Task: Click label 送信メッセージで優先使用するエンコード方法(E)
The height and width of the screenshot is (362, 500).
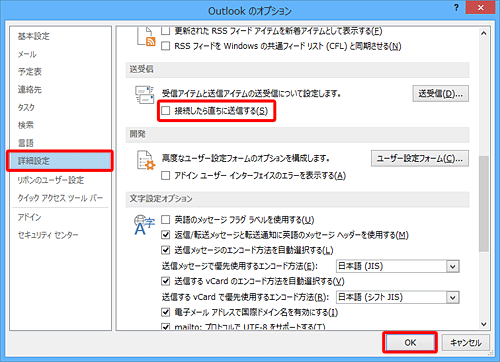Action: click(240, 266)
